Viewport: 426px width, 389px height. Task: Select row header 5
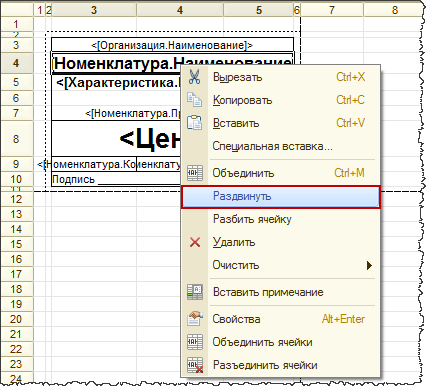click(17, 82)
